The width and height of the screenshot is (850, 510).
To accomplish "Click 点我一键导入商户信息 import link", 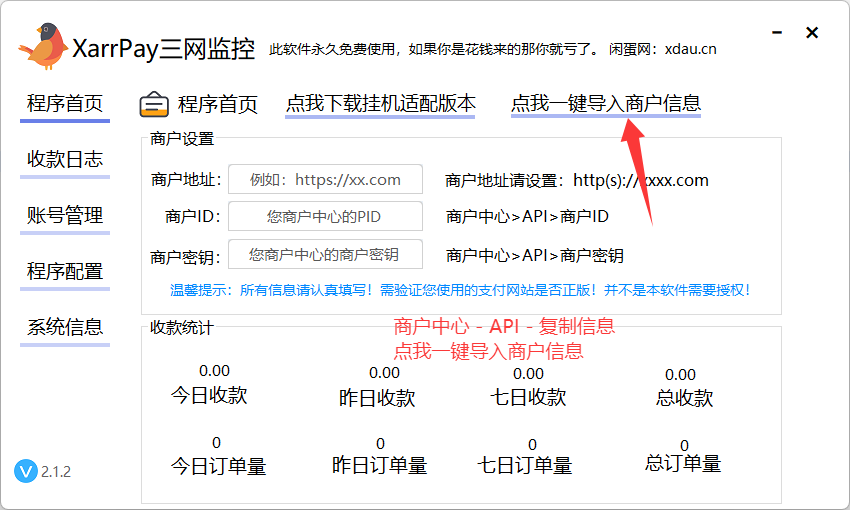I will 605,103.
